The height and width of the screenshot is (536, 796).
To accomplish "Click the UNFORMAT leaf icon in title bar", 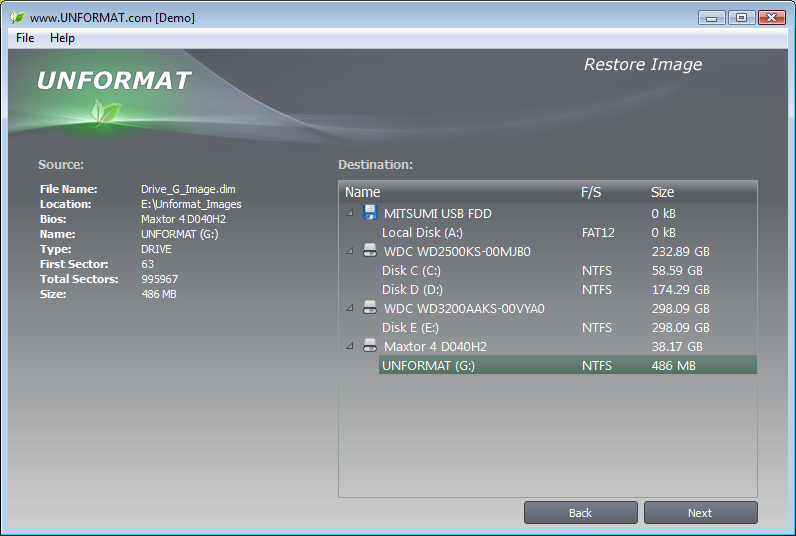I will point(17,17).
